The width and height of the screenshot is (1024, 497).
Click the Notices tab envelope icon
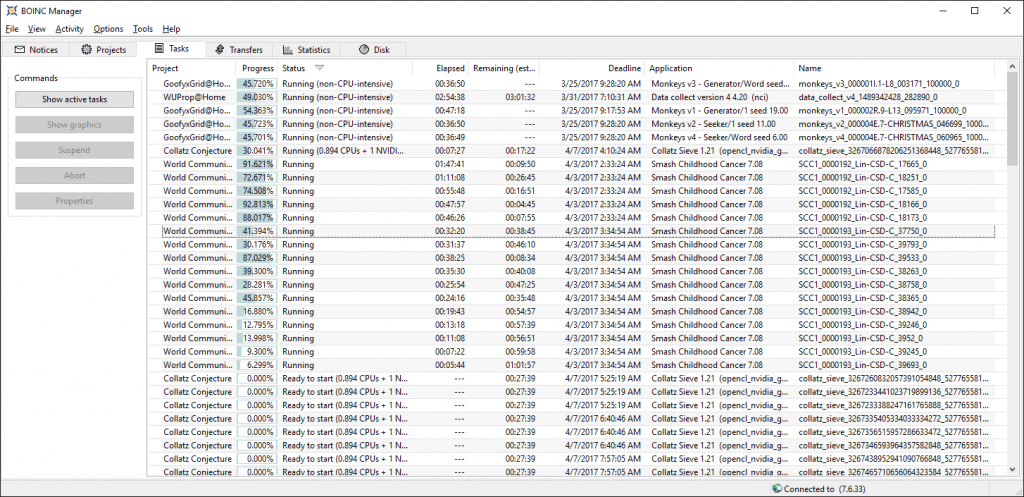click(x=20, y=50)
